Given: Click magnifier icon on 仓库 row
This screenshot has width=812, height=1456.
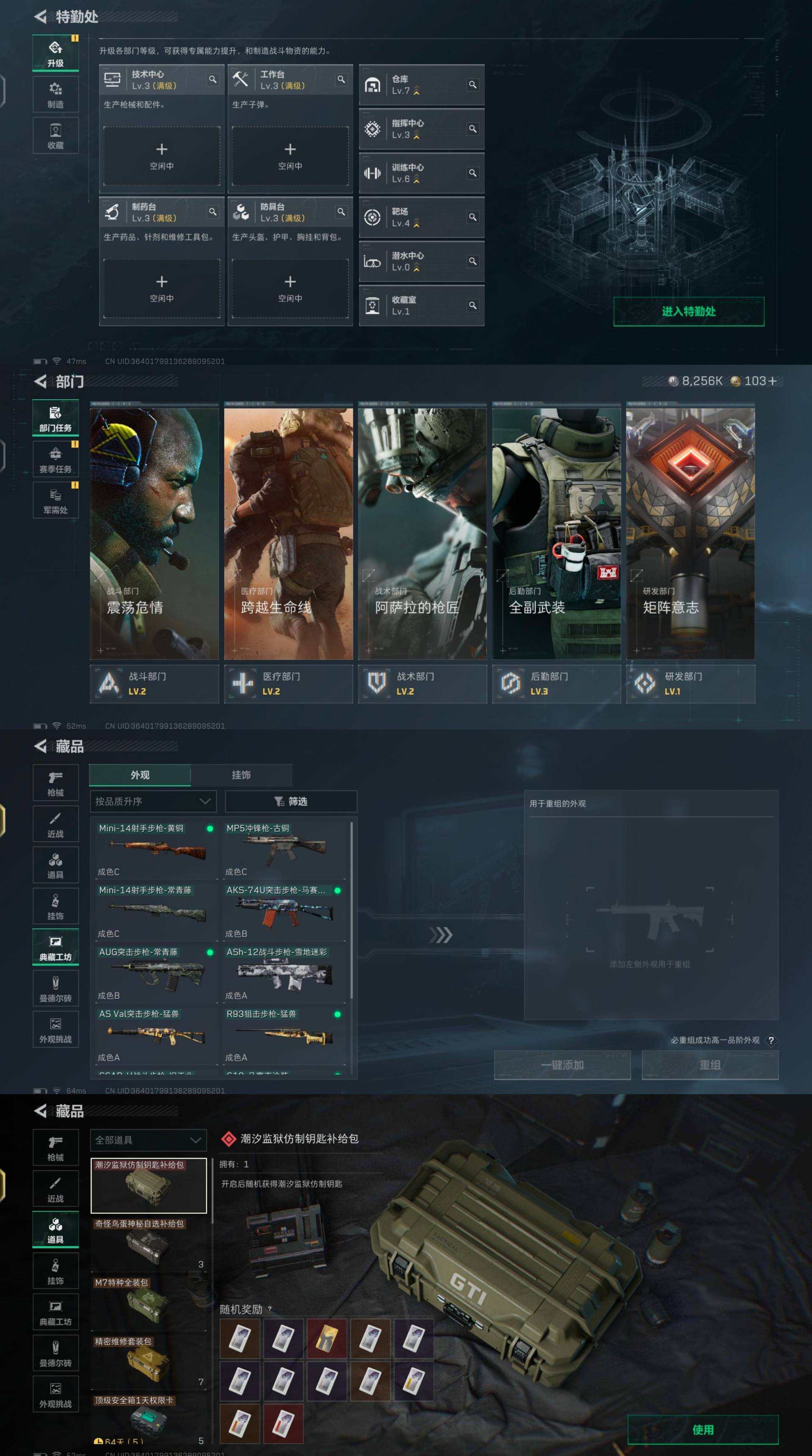Looking at the screenshot, I should 472,85.
